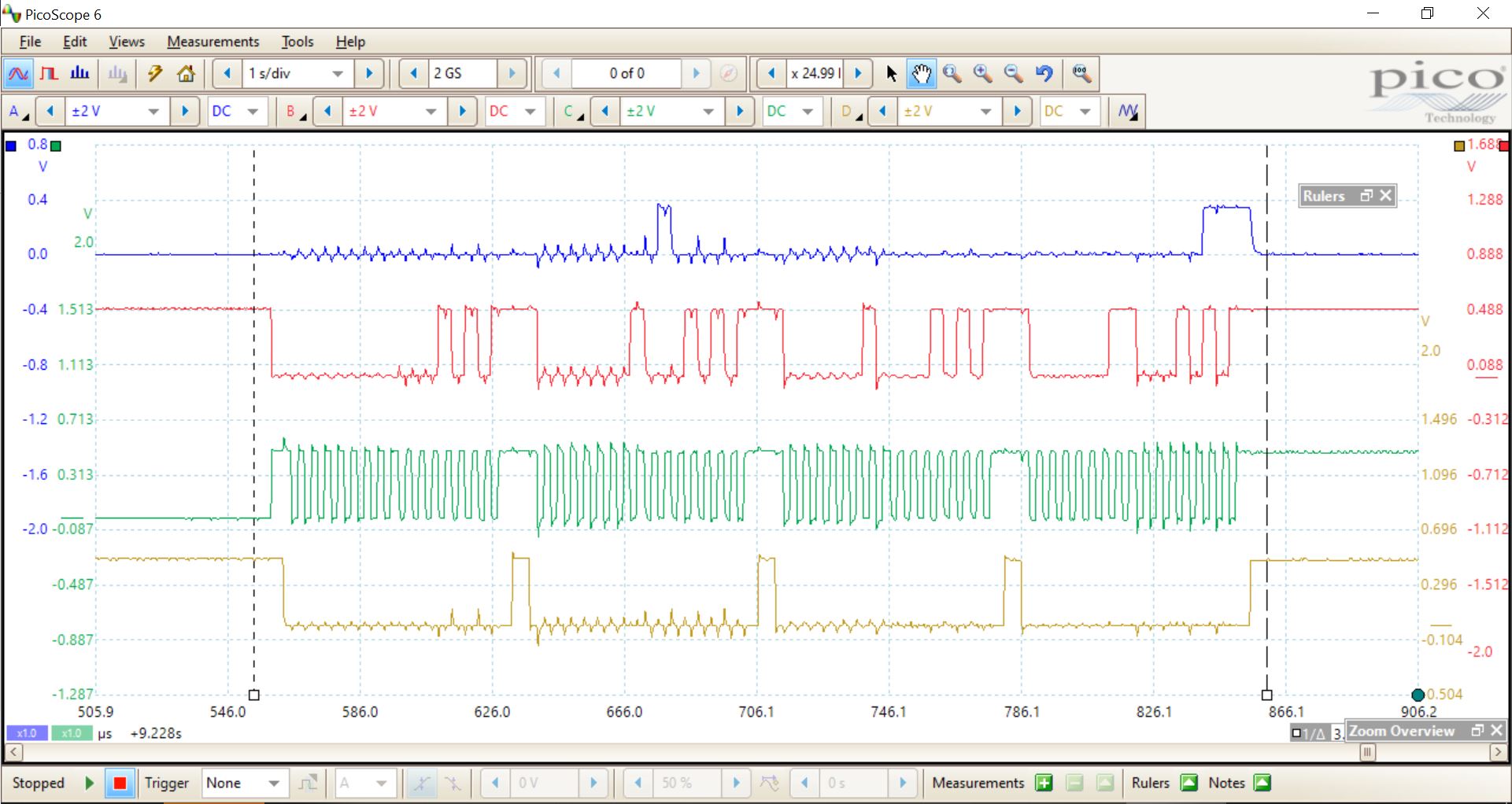Expand Channel A ±2 V range dropdown
This screenshot has width=1512, height=804.
153,112
